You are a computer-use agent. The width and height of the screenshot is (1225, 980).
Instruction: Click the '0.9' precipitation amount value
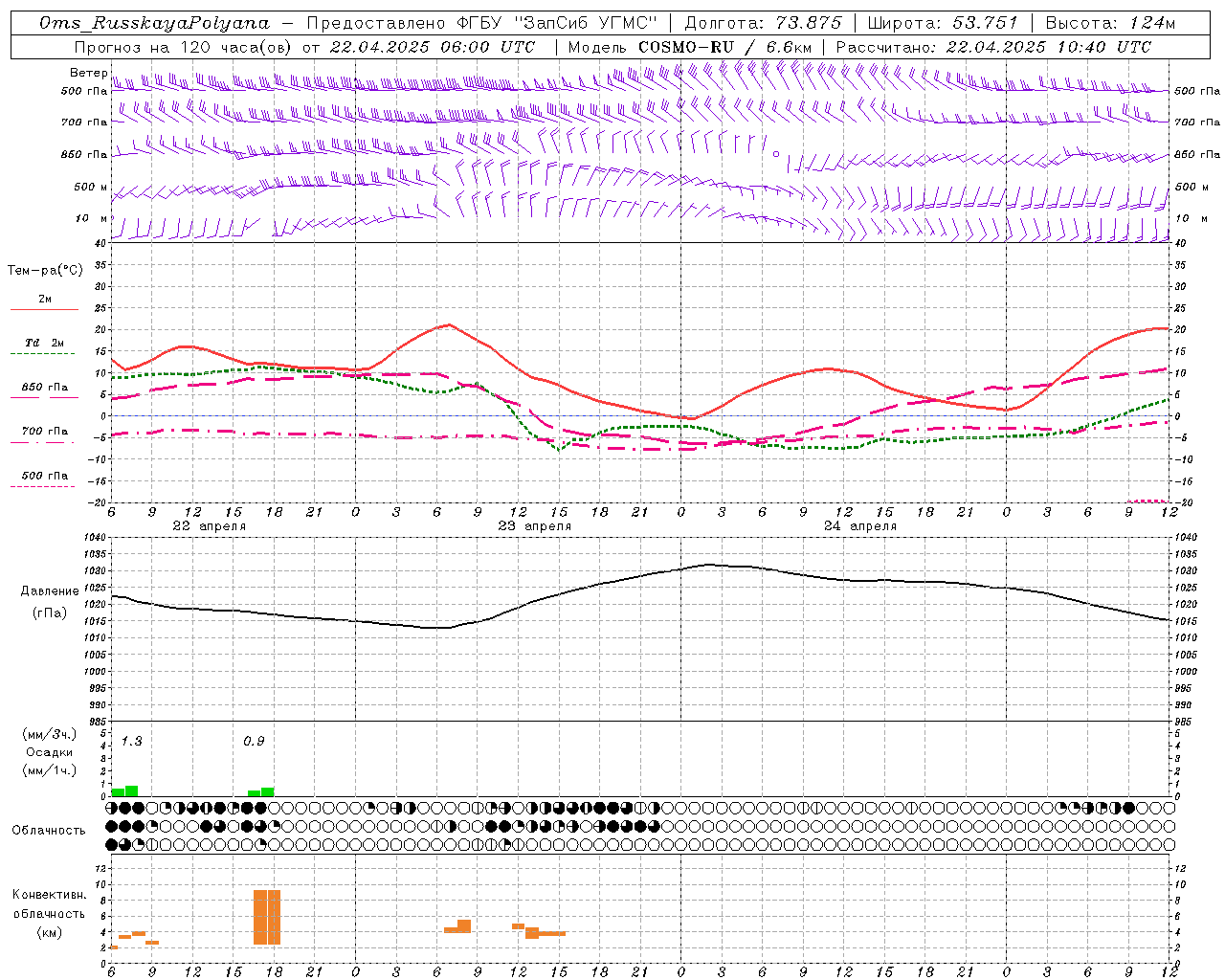click(x=254, y=742)
